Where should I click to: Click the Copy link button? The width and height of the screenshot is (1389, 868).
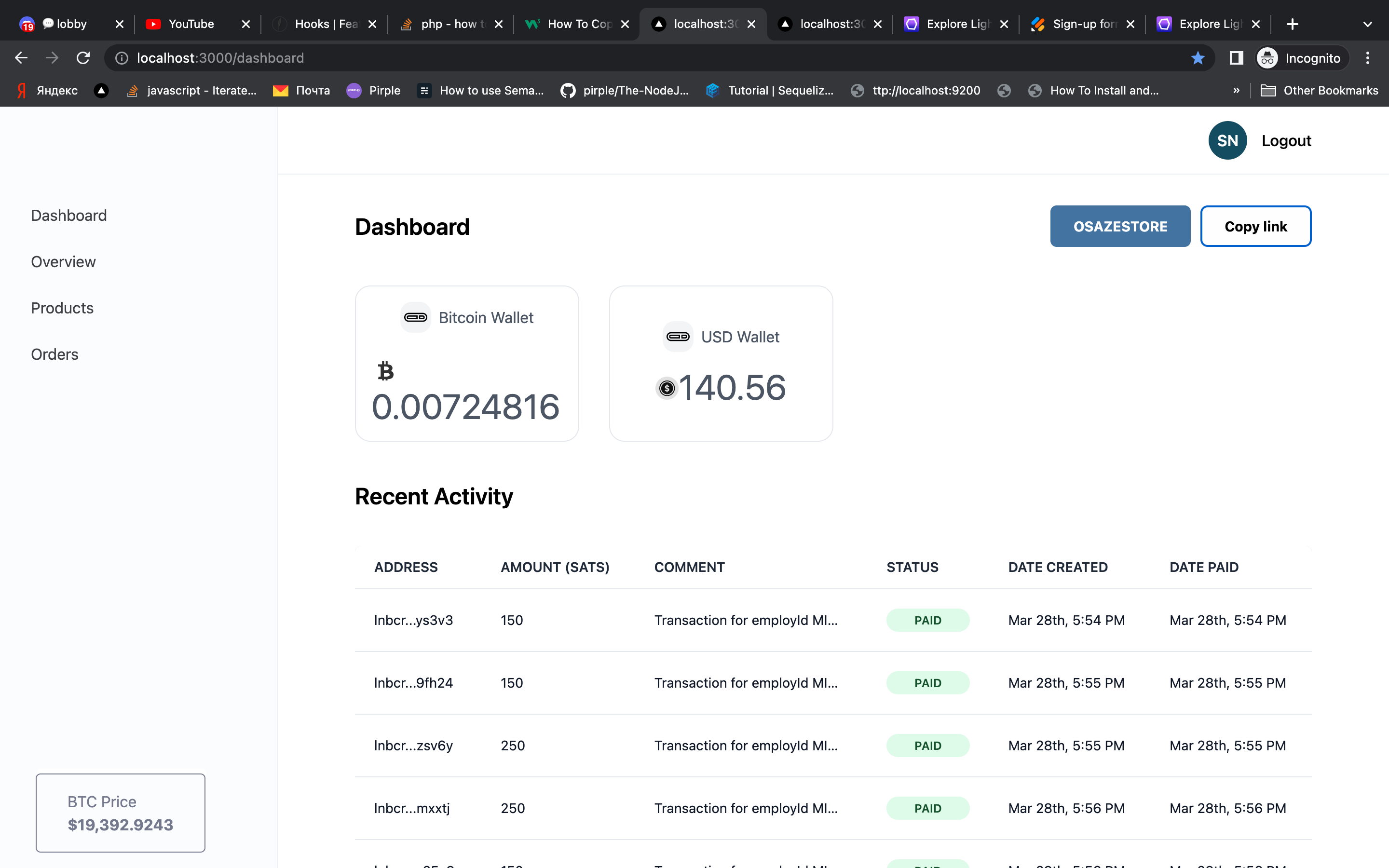[x=1256, y=226]
